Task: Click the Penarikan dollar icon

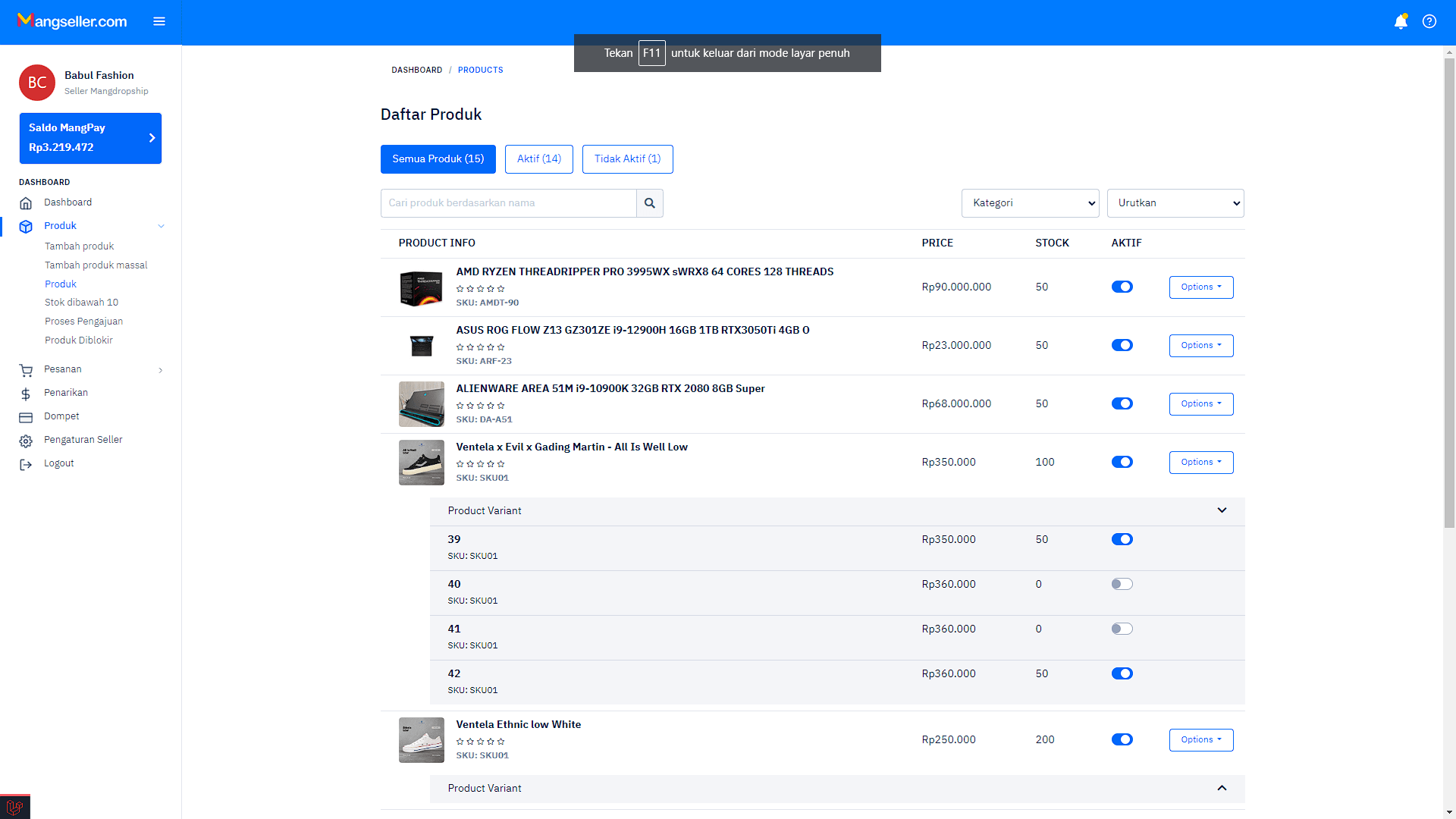Action: tap(26, 394)
